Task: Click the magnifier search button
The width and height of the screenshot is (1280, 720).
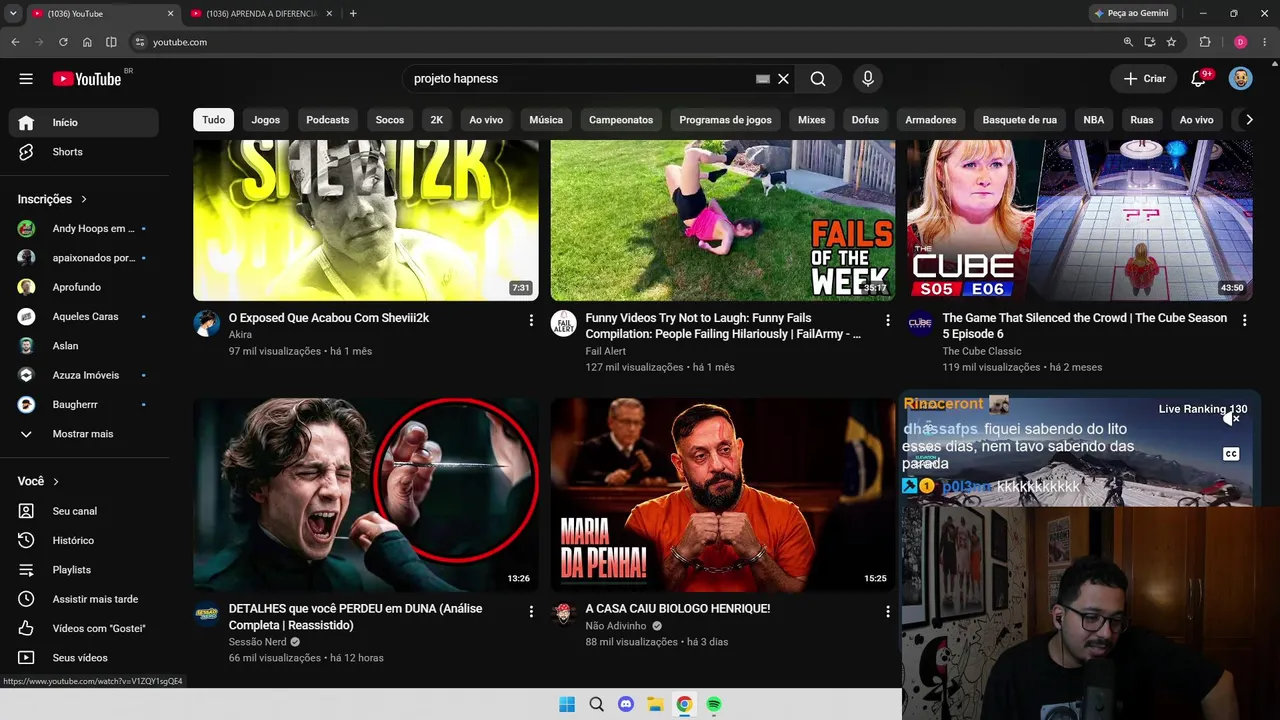Action: 818,79
